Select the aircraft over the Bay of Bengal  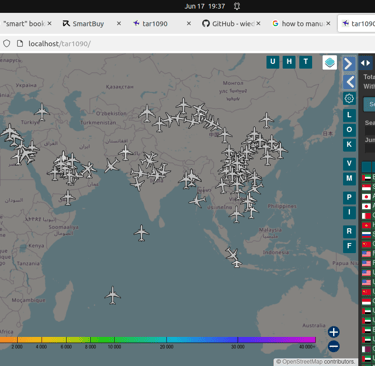[197, 201]
